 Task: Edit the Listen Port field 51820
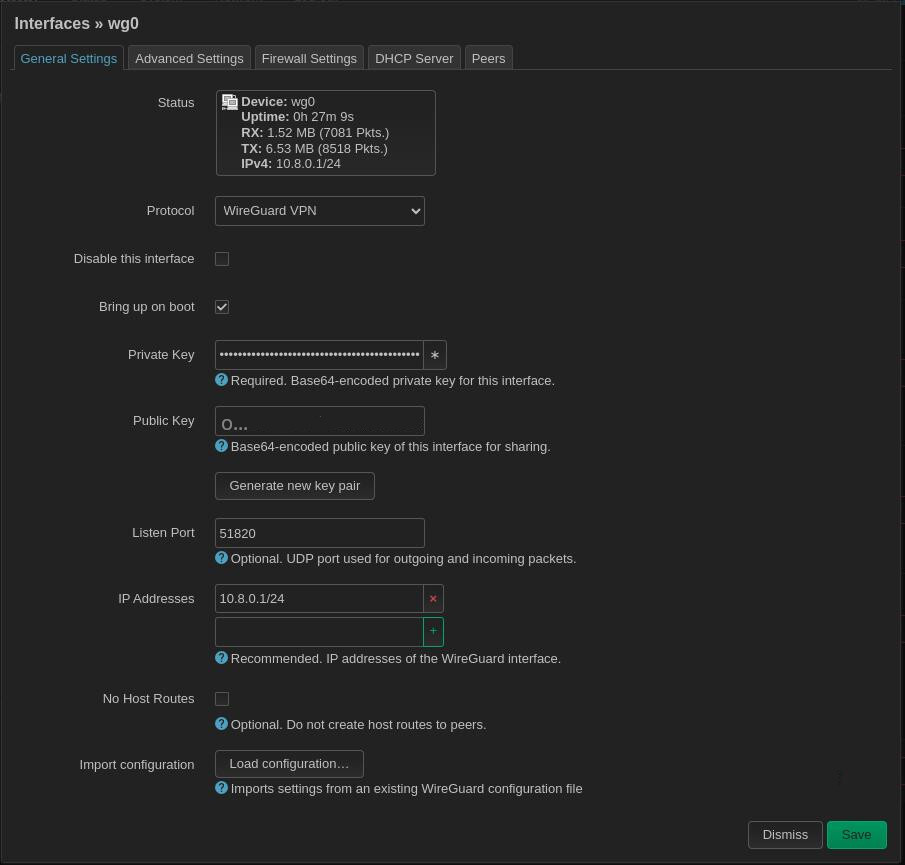pos(320,533)
